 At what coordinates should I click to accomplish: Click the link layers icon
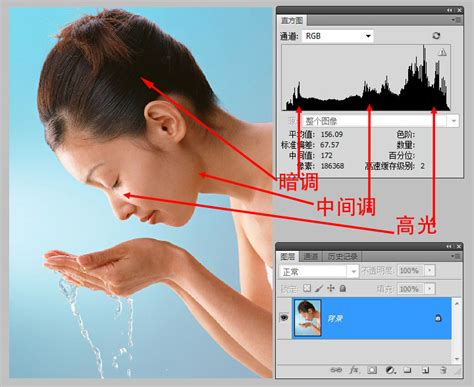click(336, 370)
